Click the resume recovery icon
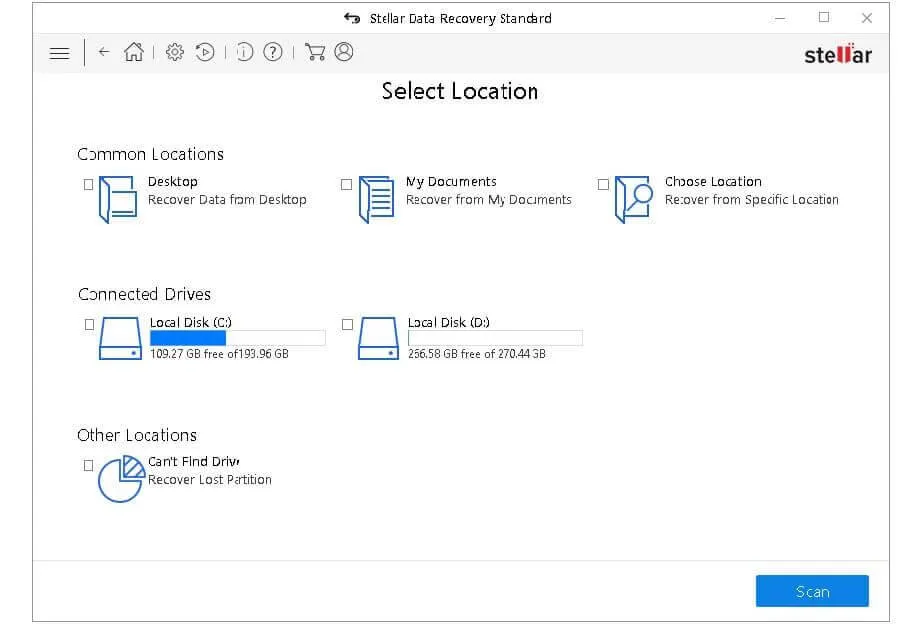 click(x=205, y=53)
